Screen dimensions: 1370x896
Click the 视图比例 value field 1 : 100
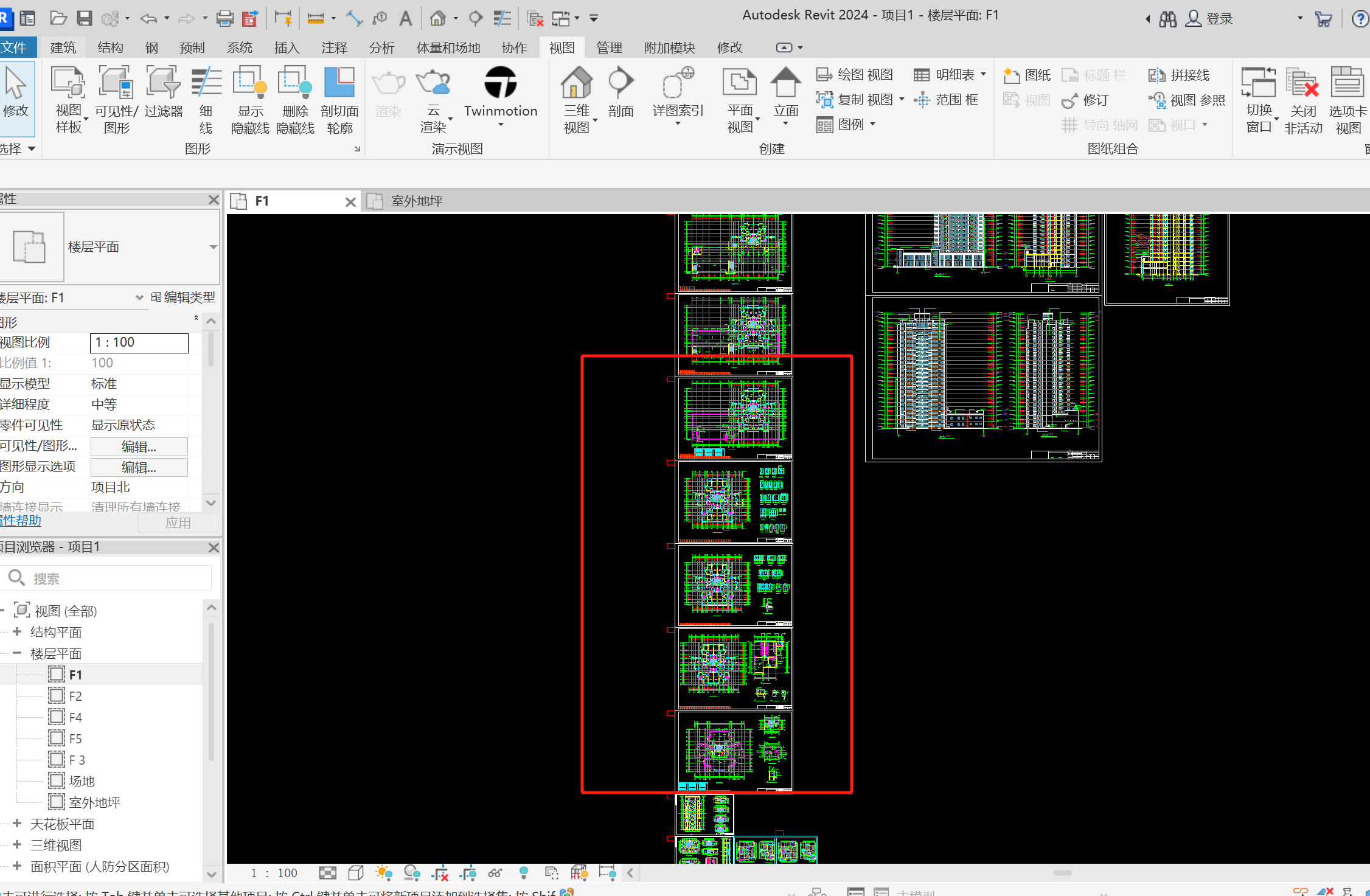[x=139, y=342]
